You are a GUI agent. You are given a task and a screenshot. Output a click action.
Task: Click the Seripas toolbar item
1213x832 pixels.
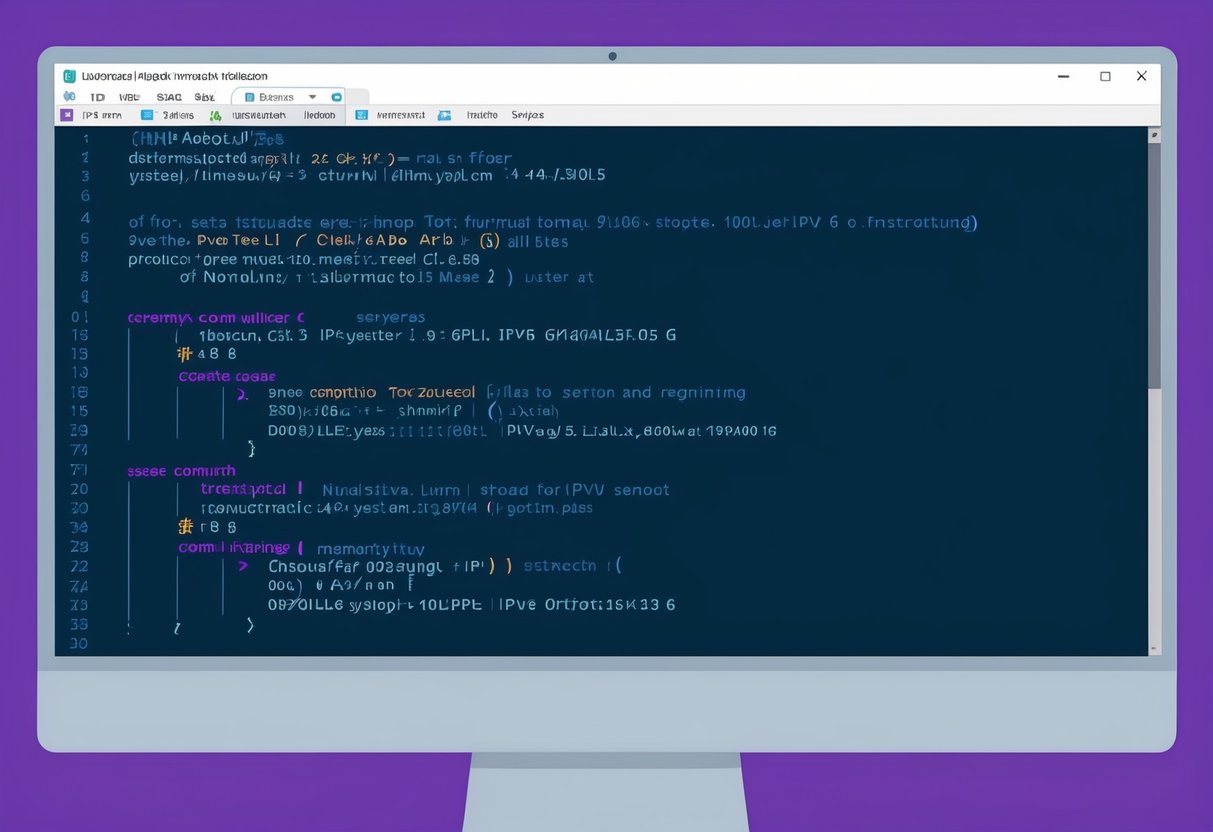click(527, 115)
